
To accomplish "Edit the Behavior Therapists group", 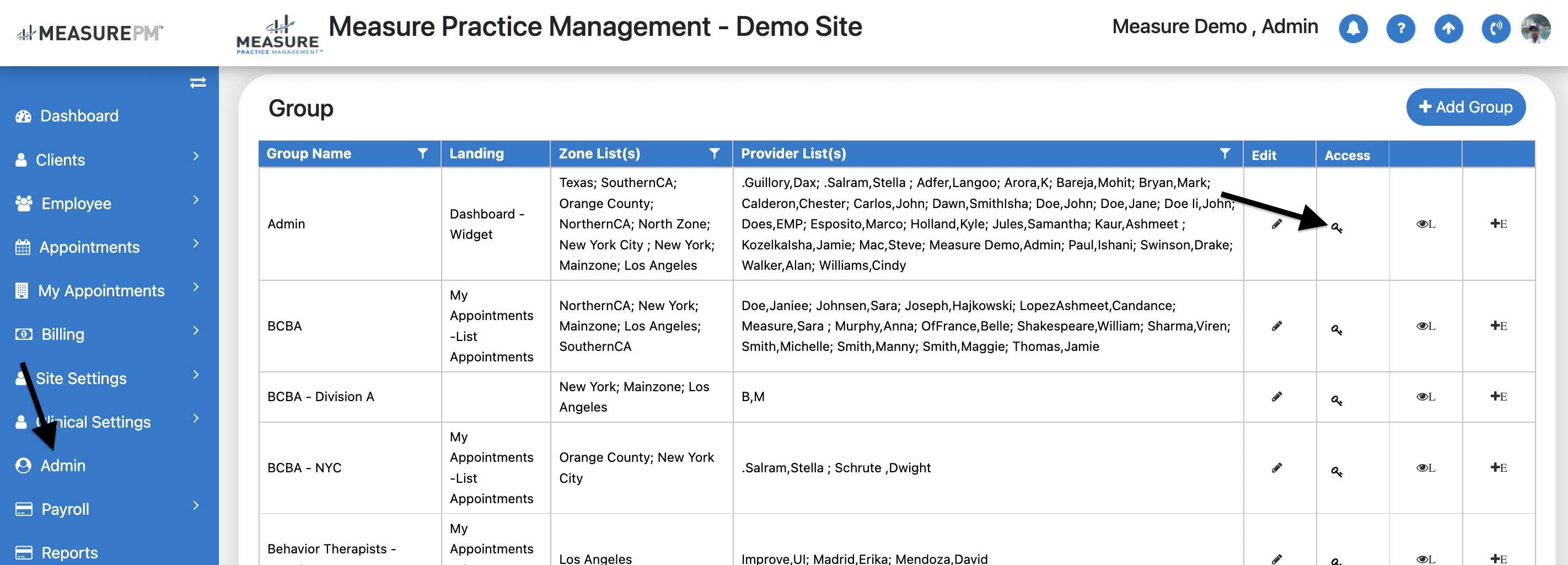I will click(1276, 559).
